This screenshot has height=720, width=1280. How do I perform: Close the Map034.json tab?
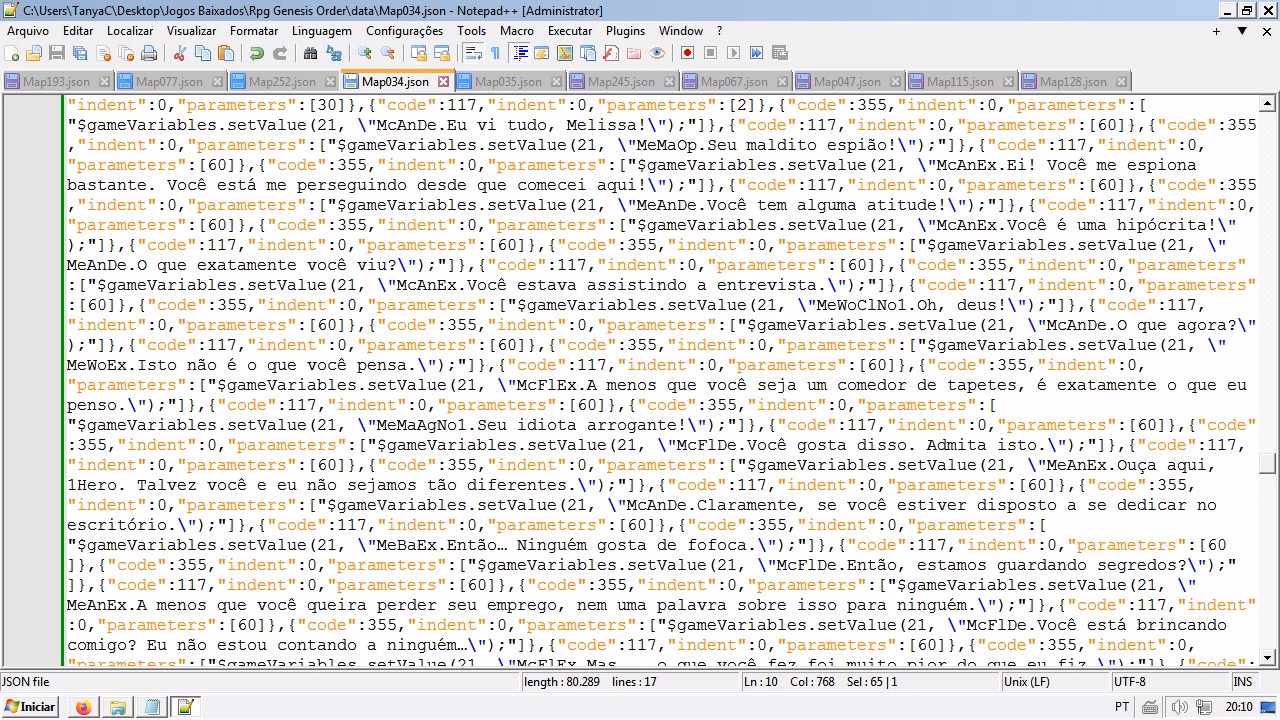[443, 82]
